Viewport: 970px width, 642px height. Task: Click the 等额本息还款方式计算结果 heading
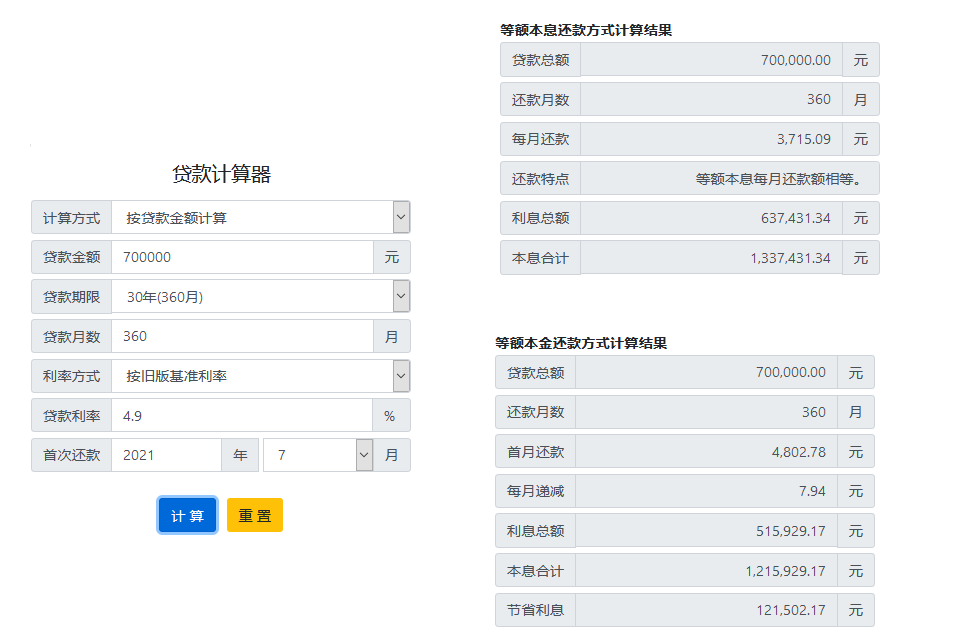pyautogui.click(x=586, y=30)
